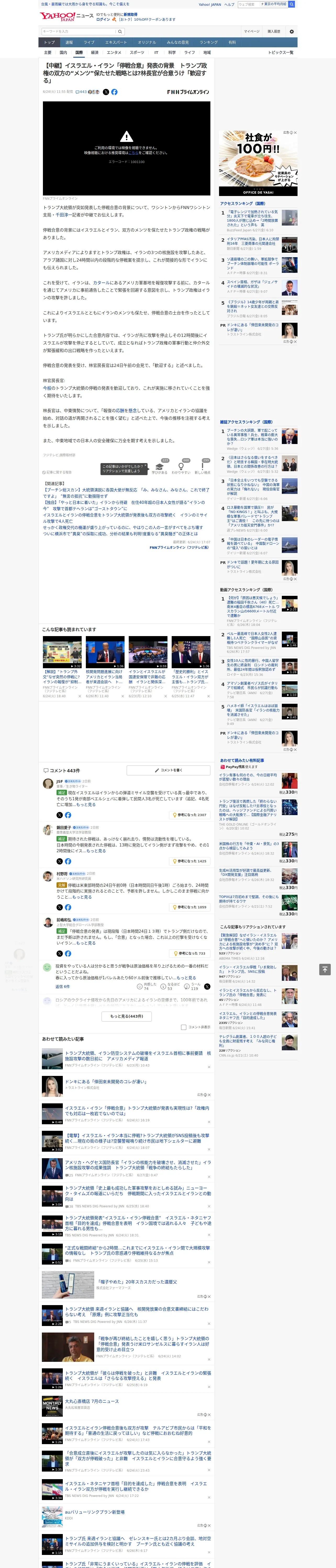Switch to the ランキング tab

[x=209, y=43]
